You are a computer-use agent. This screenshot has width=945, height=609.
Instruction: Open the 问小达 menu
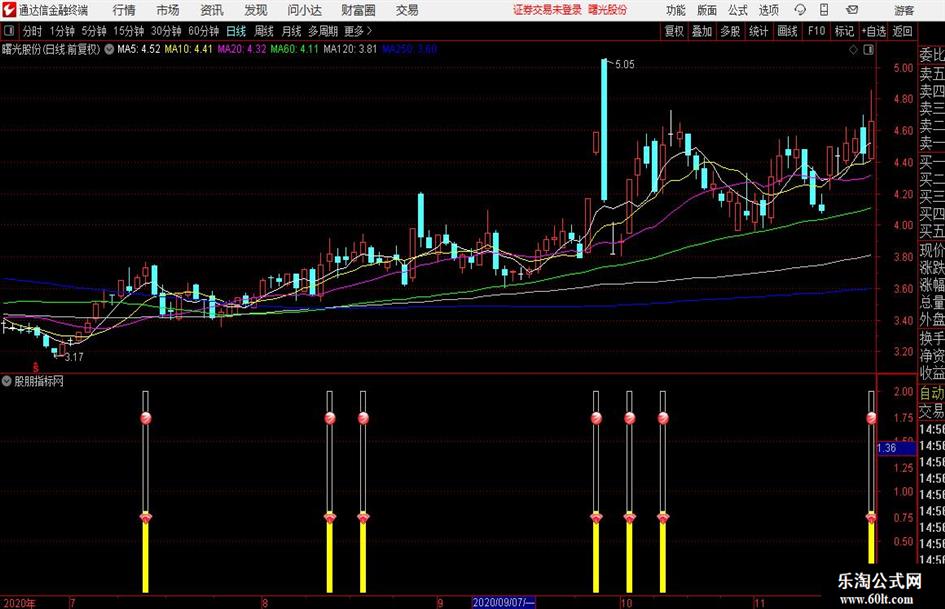[304, 10]
